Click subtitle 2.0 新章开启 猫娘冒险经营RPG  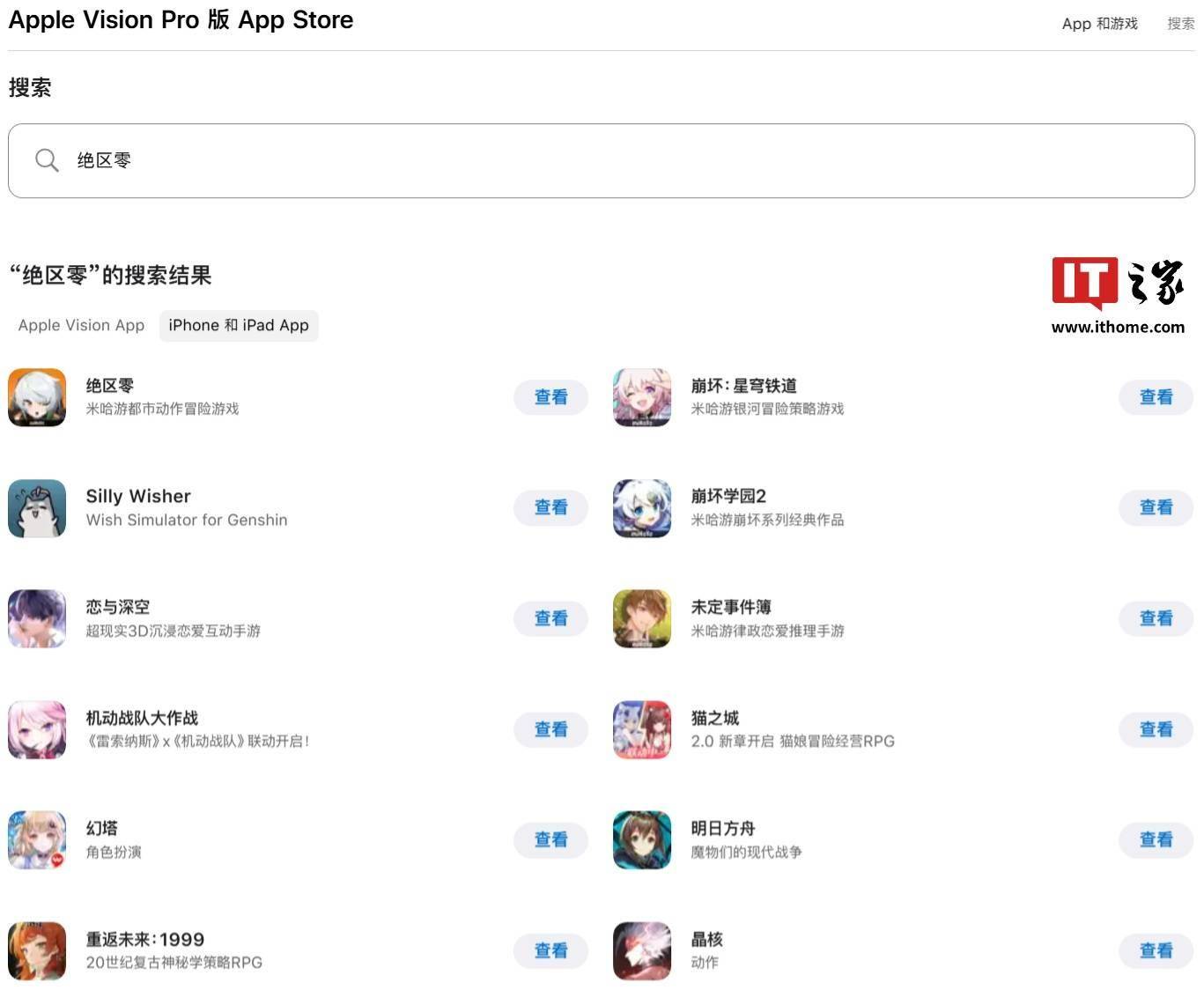coord(793,741)
